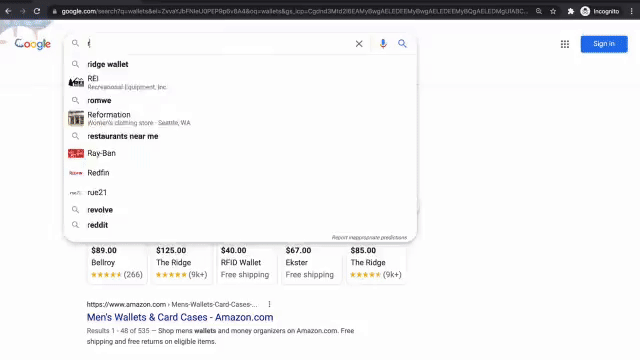Reload the page with the refresh icon

tap(37, 11)
